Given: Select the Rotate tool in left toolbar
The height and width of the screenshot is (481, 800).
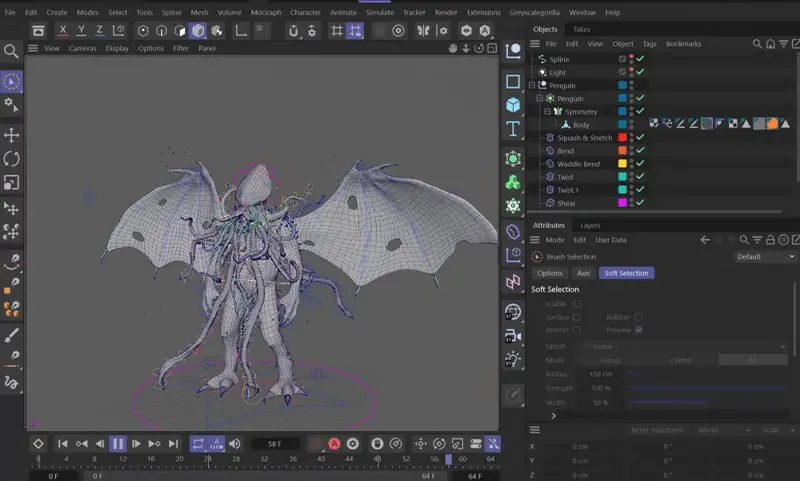Looking at the screenshot, I should [x=11, y=159].
